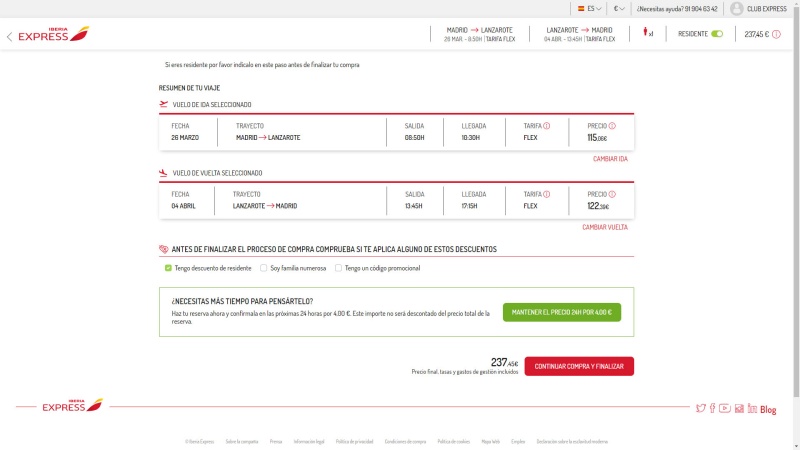The height and width of the screenshot is (450, 800).
Task: Click the 'Cambiar ida' link
Action: pyautogui.click(x=610, y=159)
